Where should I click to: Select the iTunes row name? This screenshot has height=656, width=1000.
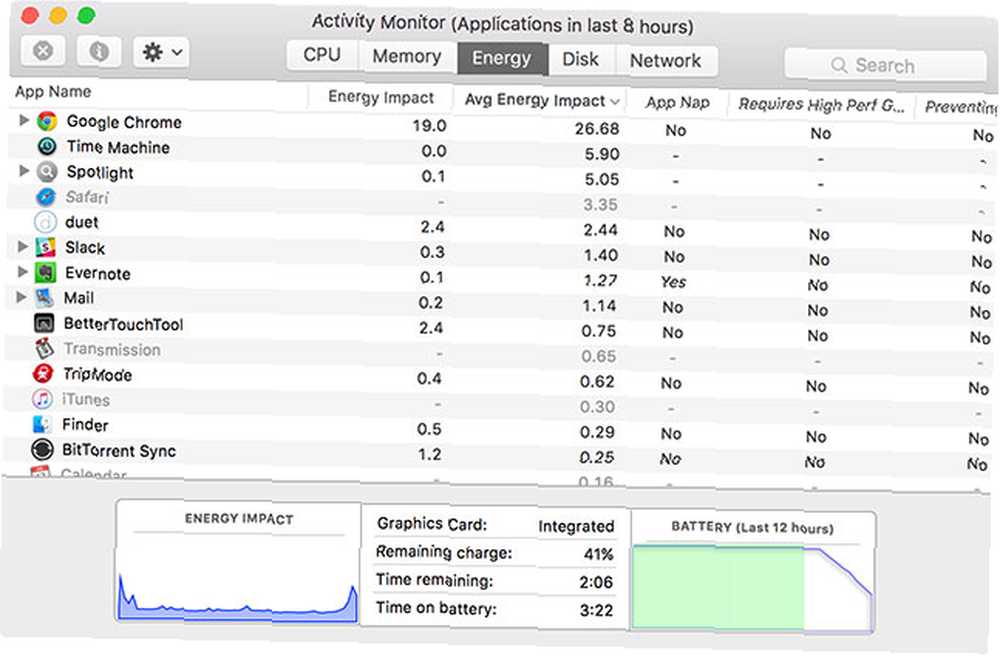coord(85,400)
